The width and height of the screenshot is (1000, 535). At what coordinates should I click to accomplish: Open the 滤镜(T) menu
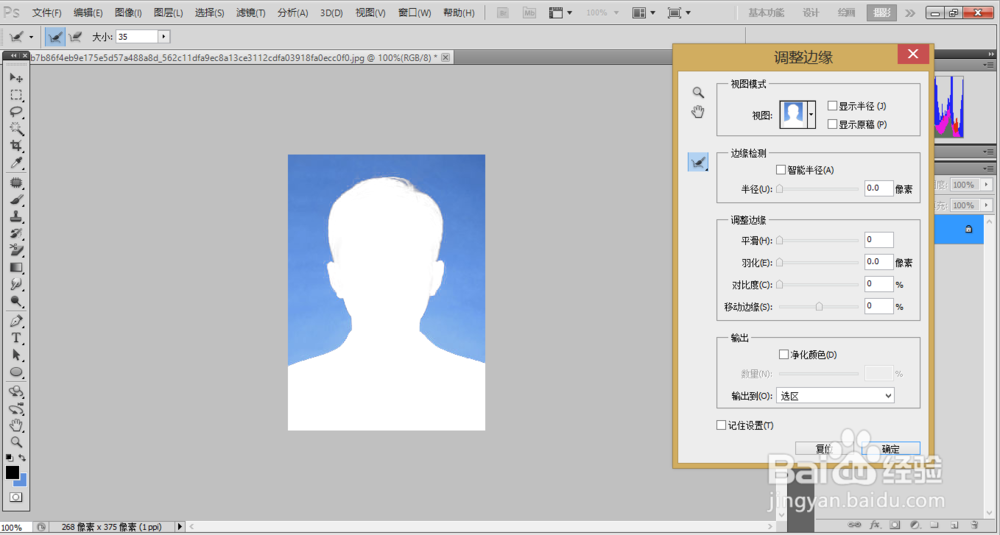point(251,13)
